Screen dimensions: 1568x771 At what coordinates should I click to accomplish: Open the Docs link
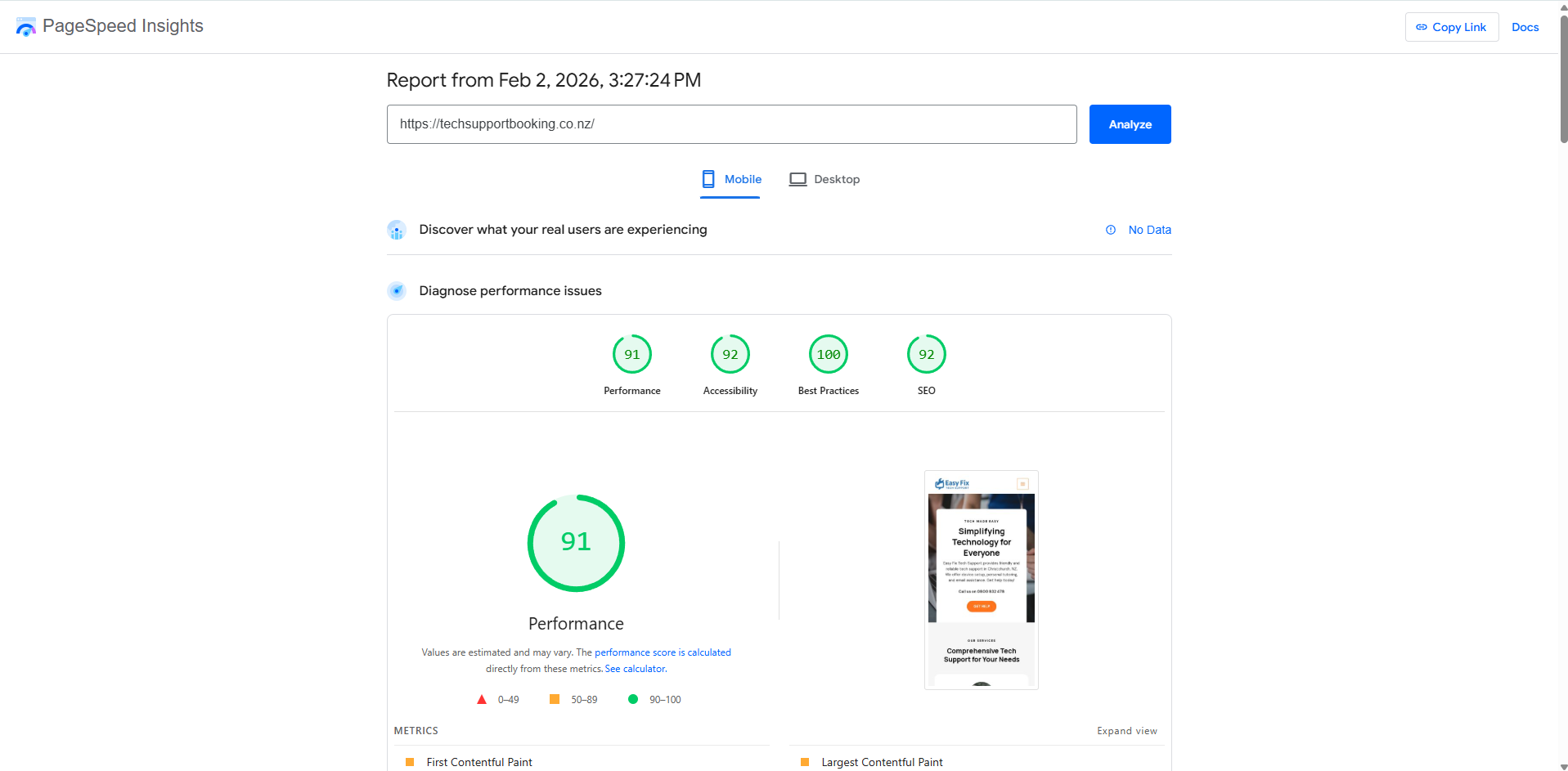click(x=1525, y=27)
